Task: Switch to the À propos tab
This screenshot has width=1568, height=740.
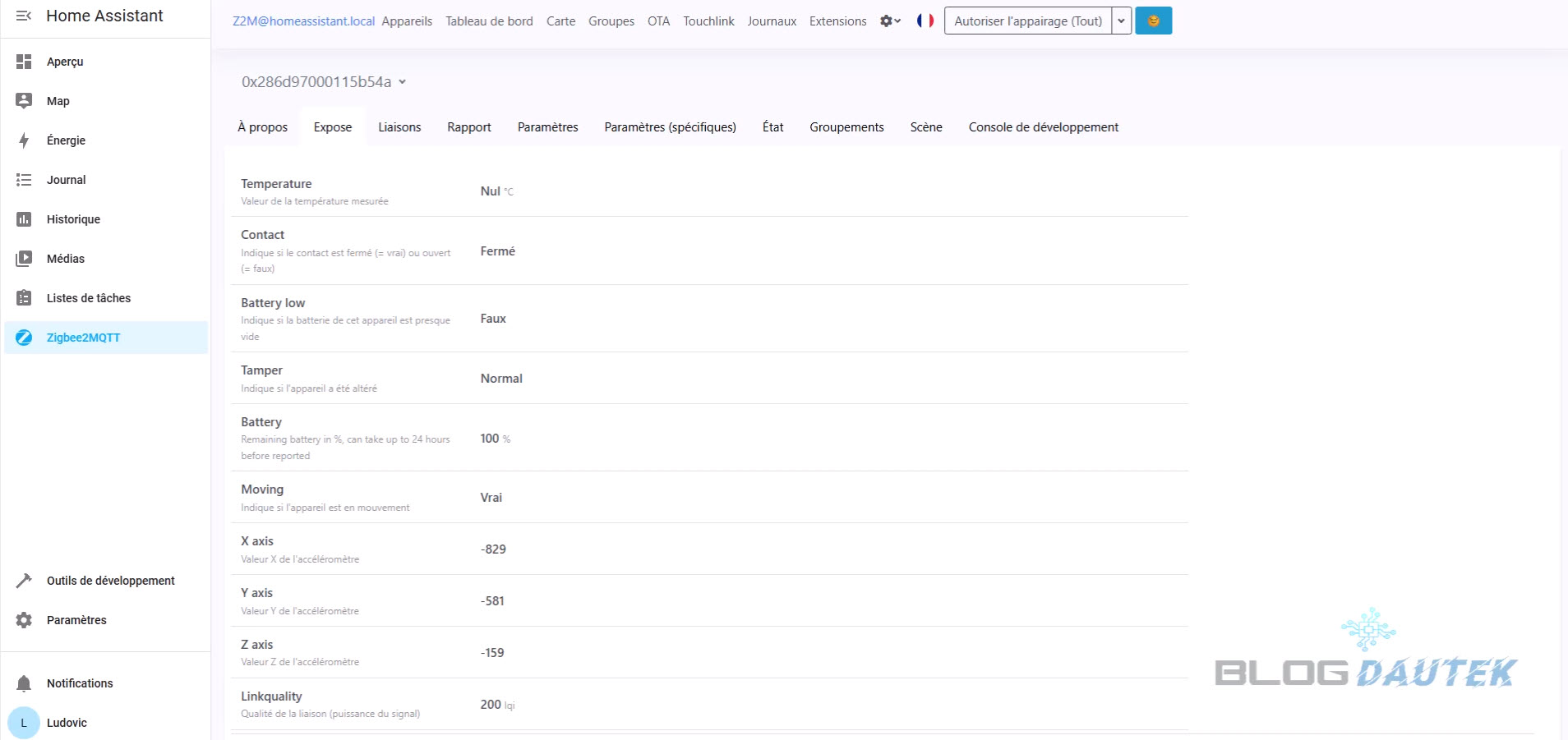Action: point(262,127)
